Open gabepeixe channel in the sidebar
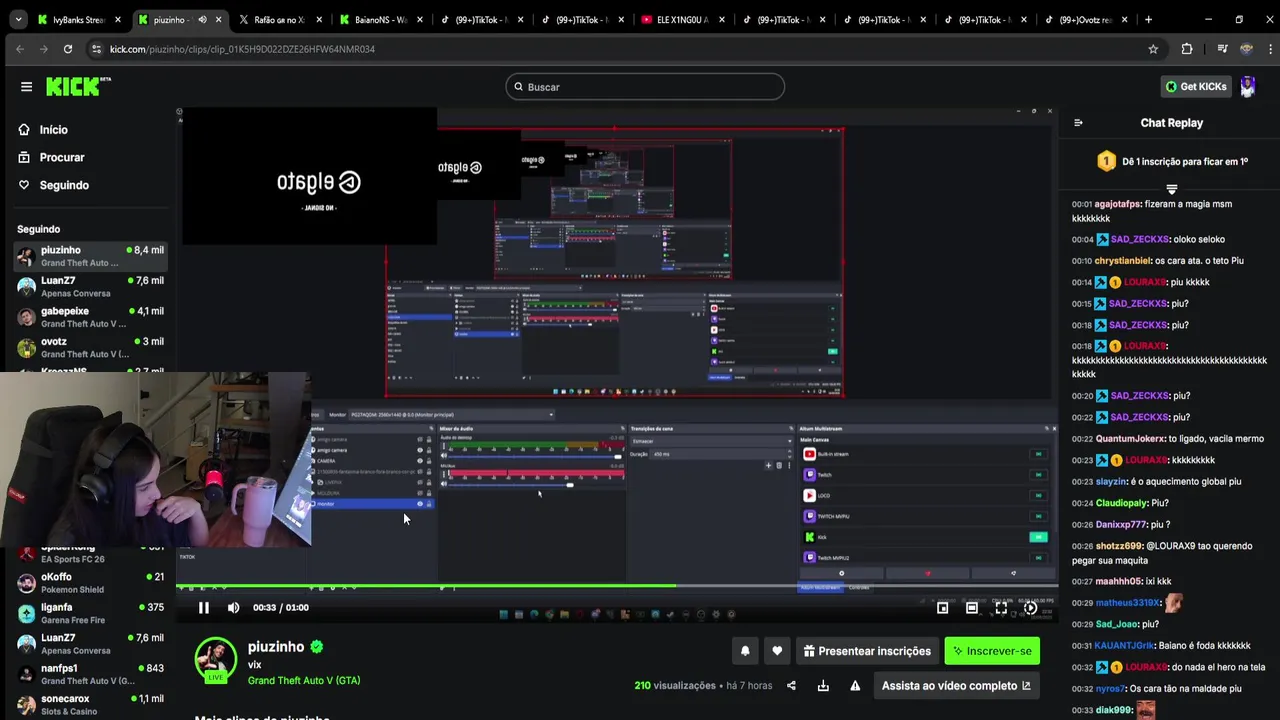Screen dimensions: 1280x720 [x=88, y=317]
